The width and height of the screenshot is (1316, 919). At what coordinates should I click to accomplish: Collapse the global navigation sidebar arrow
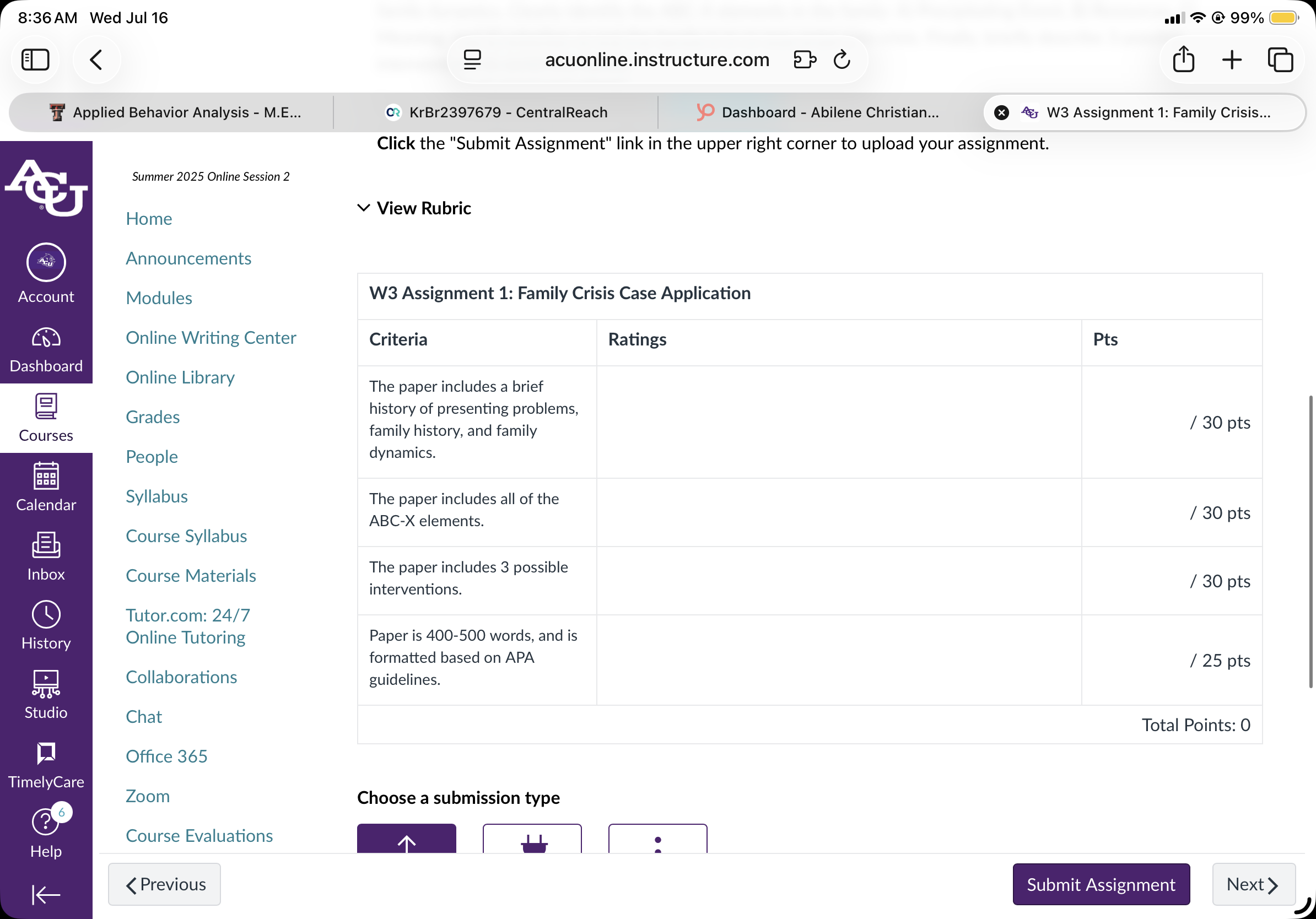[x=46, y=894]
